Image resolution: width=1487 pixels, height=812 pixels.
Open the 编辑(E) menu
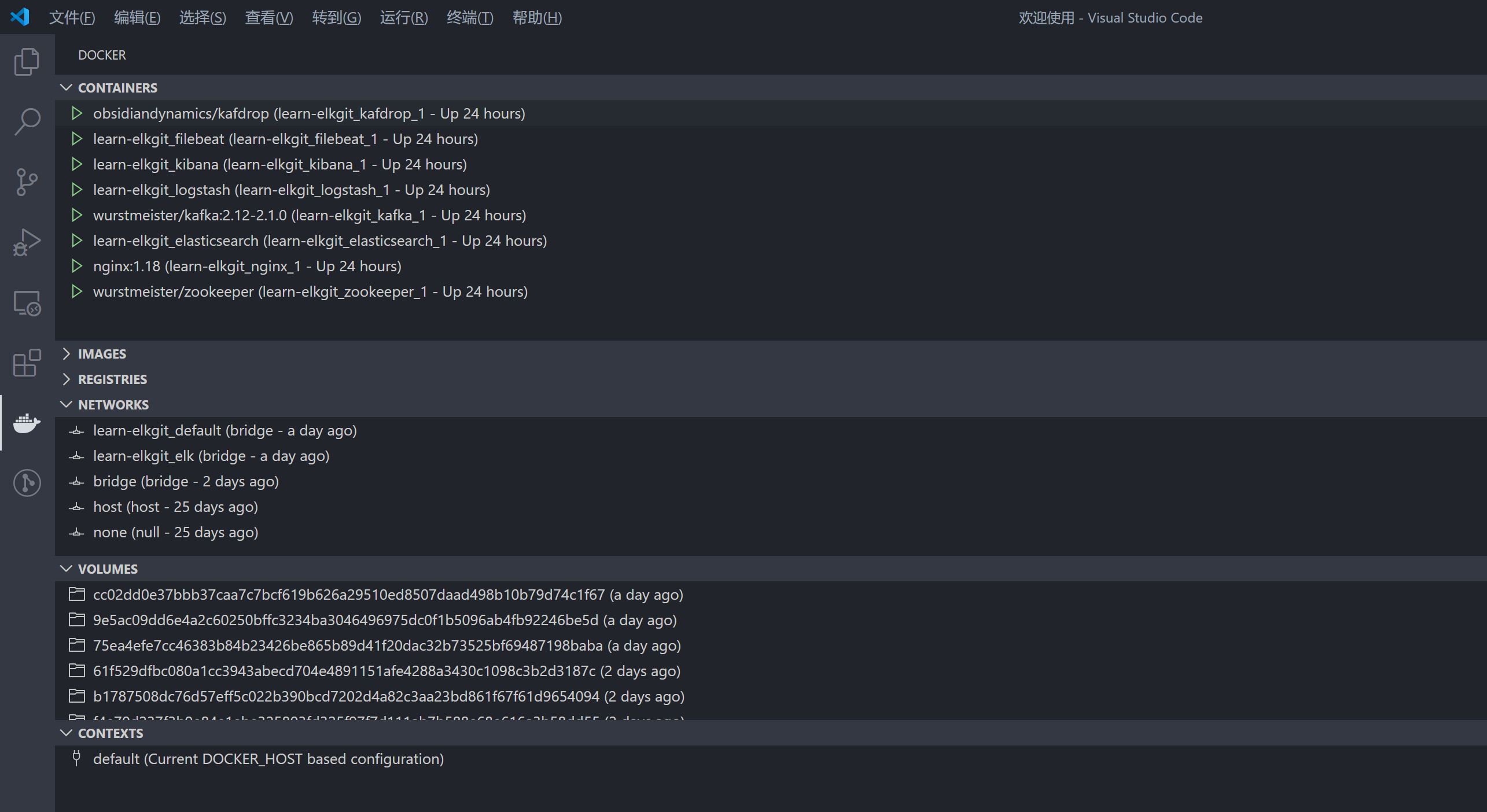pos(137,18)
